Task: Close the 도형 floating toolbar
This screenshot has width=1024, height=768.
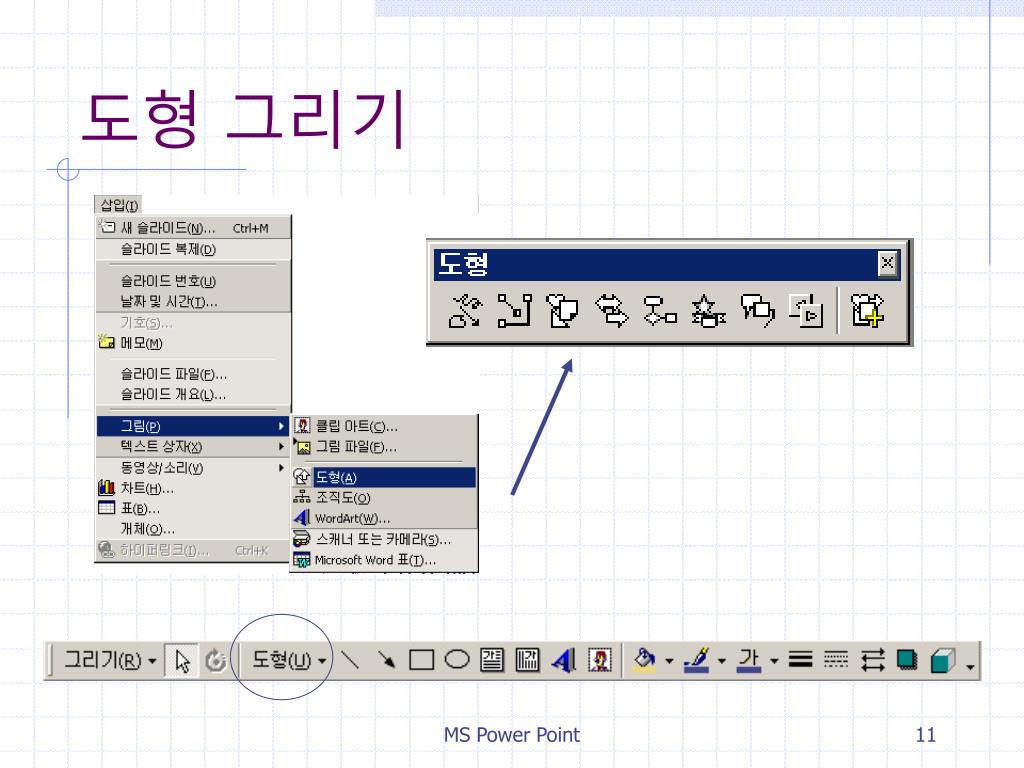Action: (887, 263)
